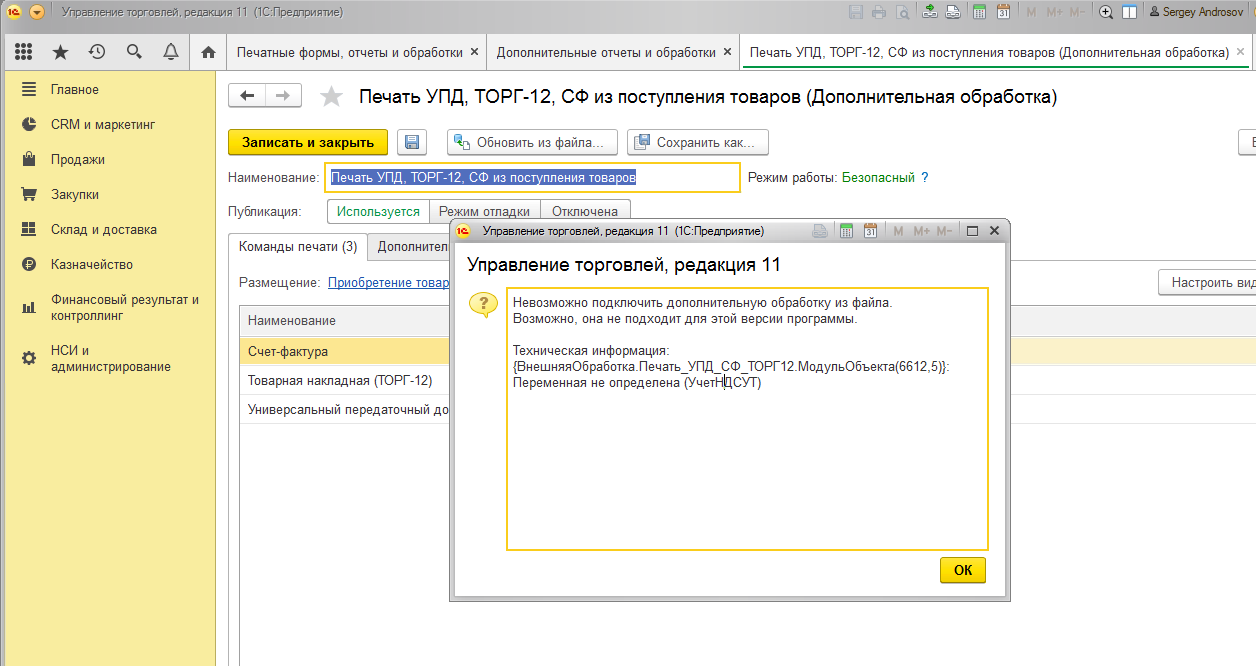Click Настроить видимость button
The height and width of the screenshot is (666, 1256).
(1207, 282)
